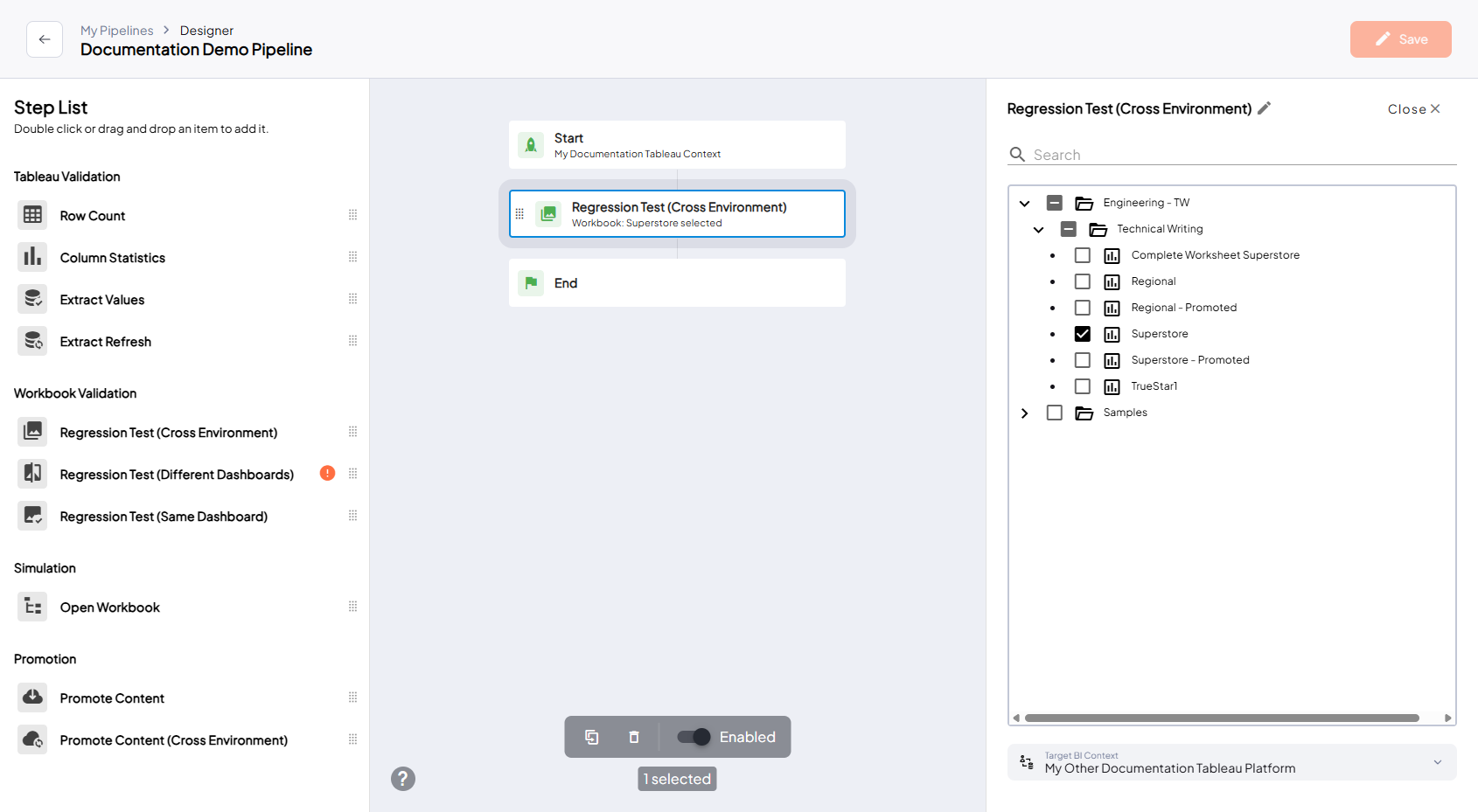1478x812 pixels.
Task: Click the Regression Test pipeline step card
Action: [x=677, y=213]
